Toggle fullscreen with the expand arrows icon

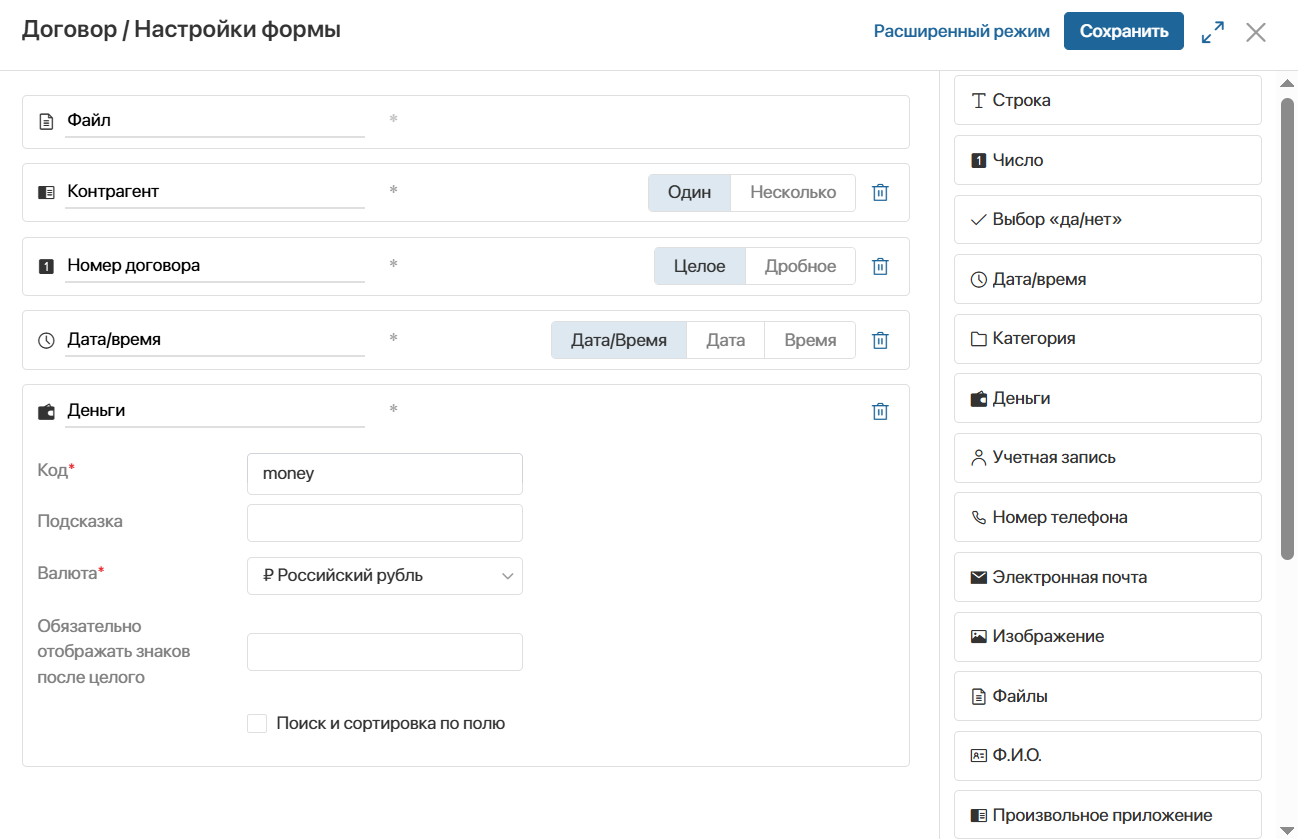pos(1213,32)
